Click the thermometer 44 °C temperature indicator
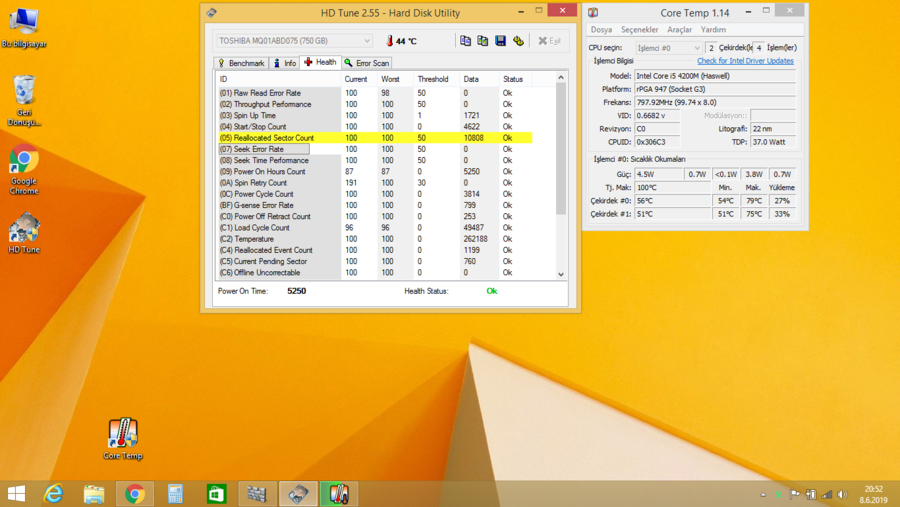900x507 pixels. coord(401,41)
